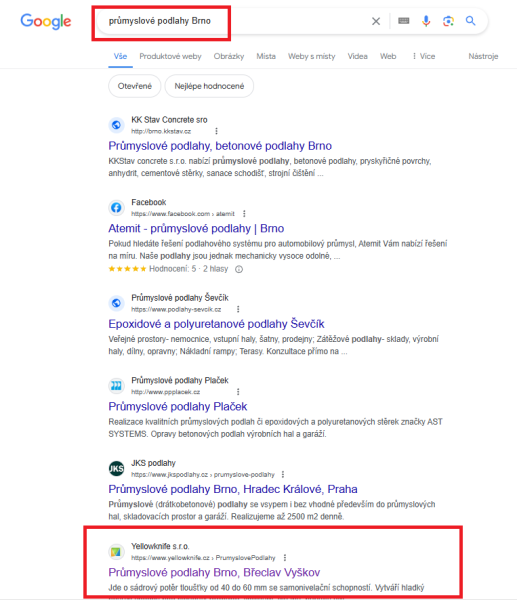Open three-dot menu for KK Stav result
This screenshot has height=600, width=517.
point(217,131)
